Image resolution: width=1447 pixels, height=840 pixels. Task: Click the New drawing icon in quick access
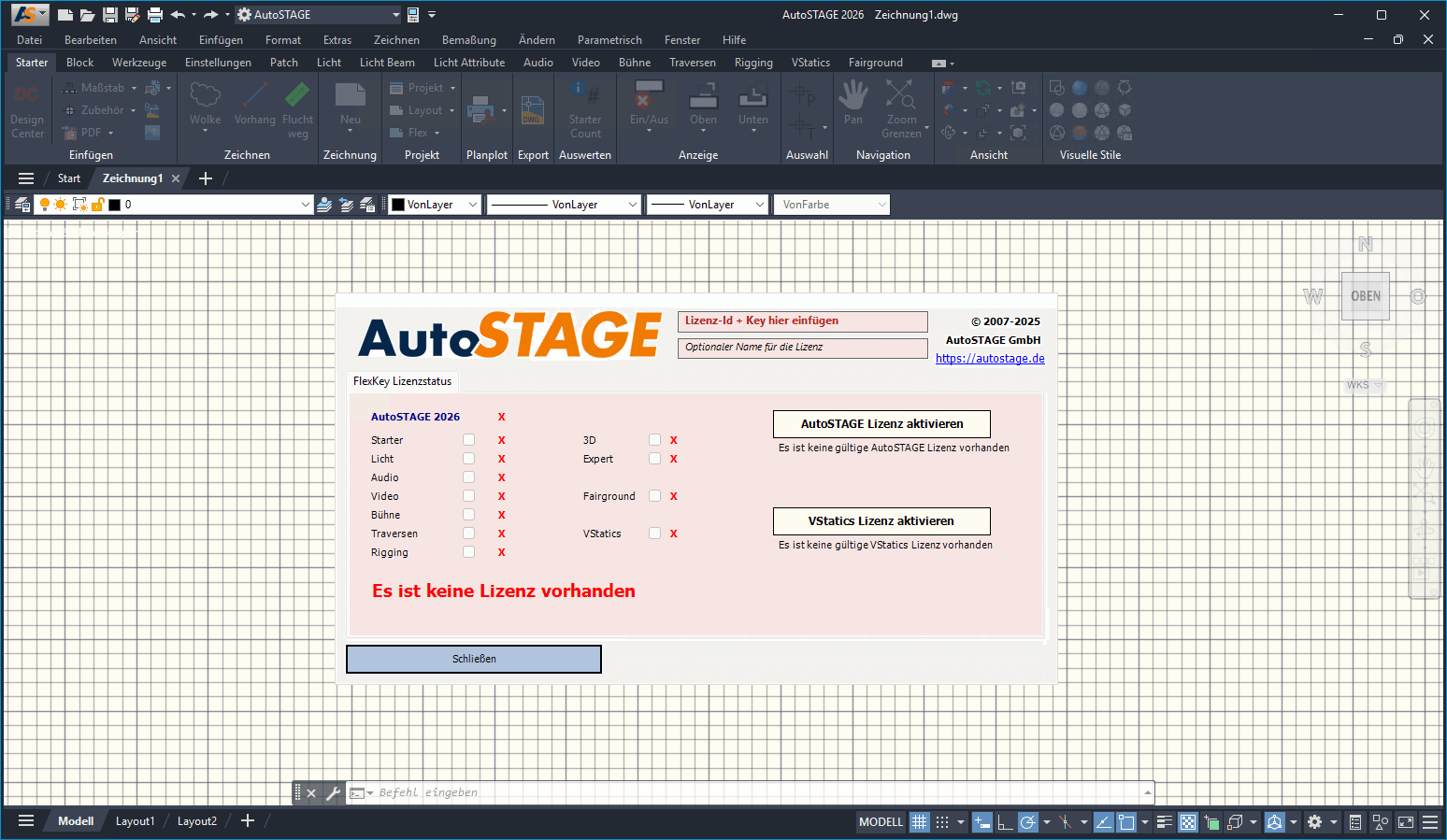tap(65, 15)
